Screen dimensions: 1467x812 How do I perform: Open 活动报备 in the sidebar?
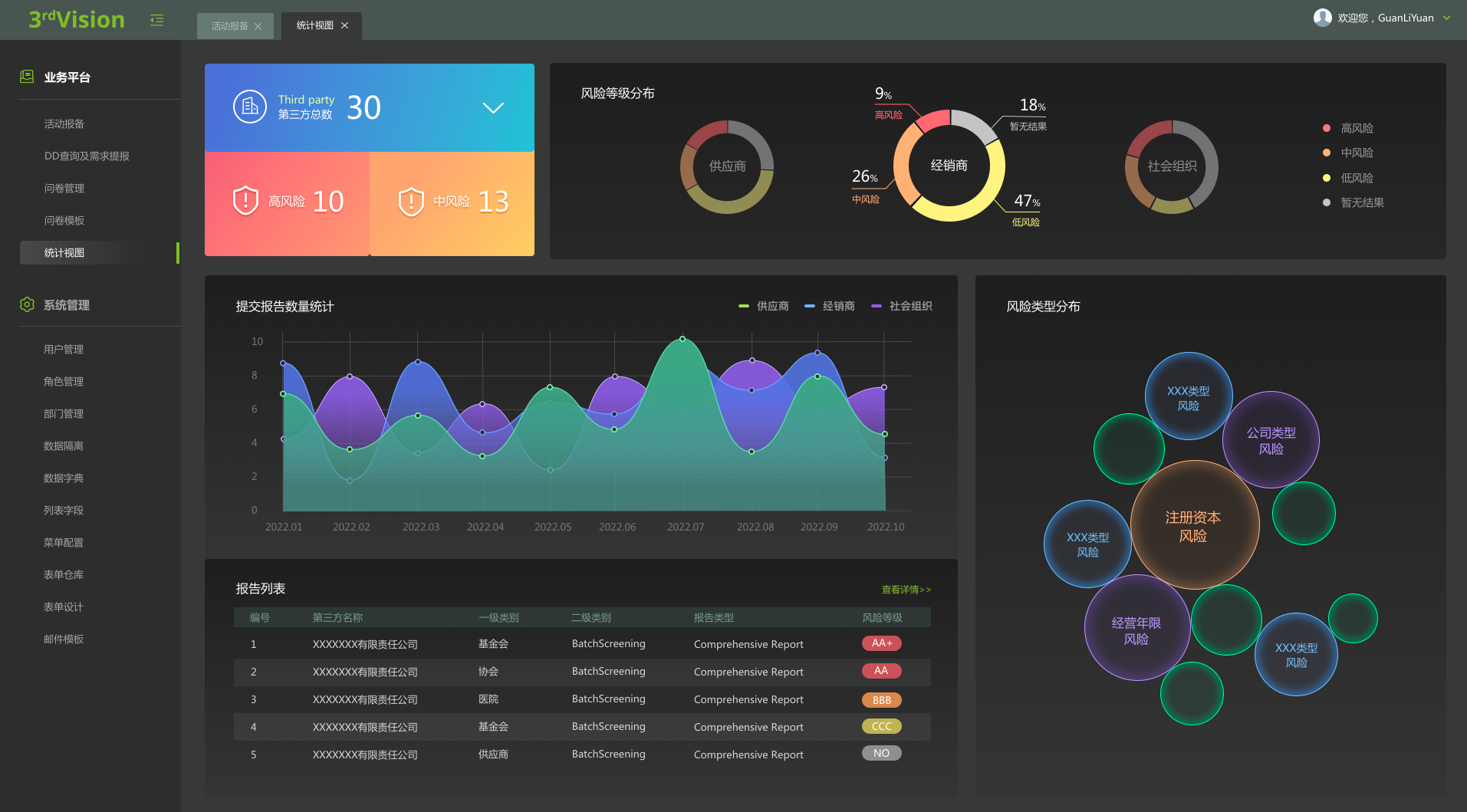64,123
